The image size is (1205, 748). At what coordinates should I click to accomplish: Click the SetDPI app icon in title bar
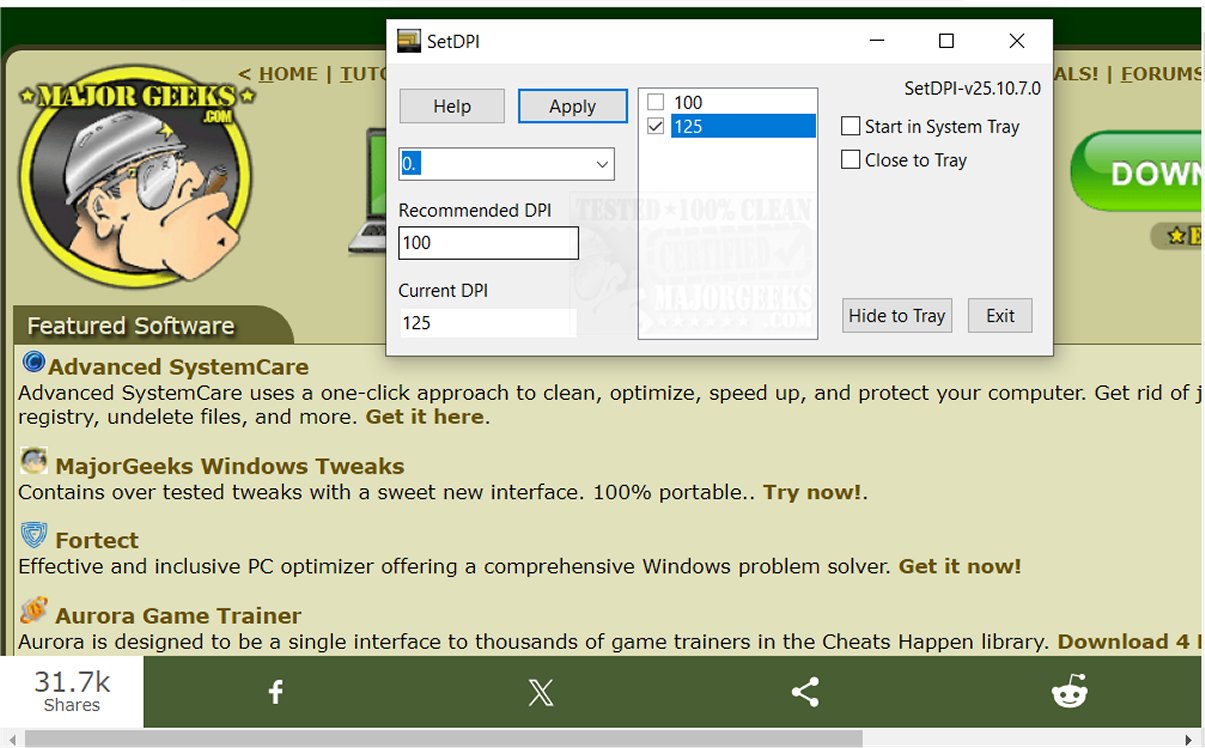click(x=408, y=41)
